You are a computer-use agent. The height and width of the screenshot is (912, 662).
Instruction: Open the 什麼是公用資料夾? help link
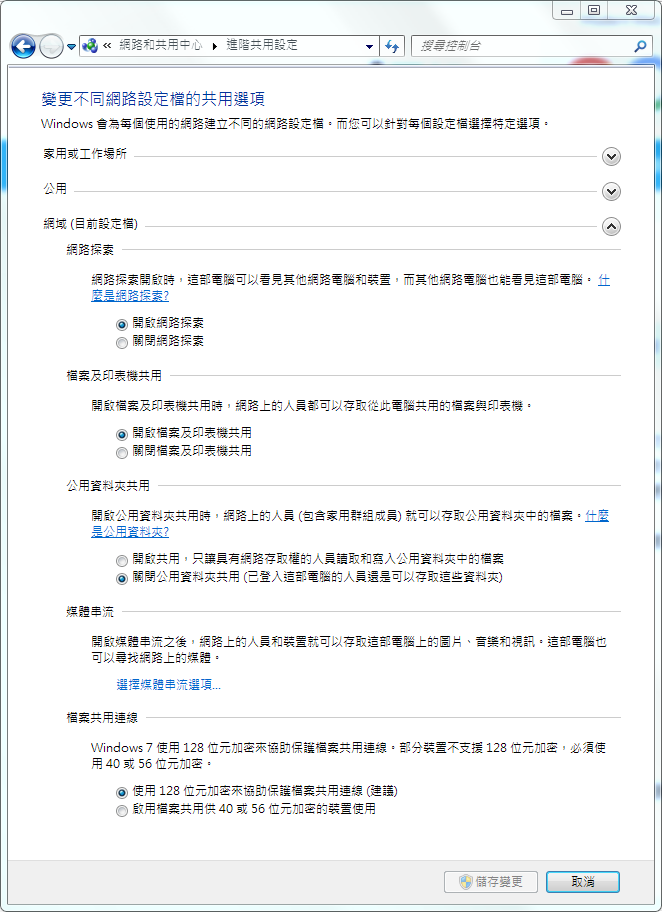point(130,532)
